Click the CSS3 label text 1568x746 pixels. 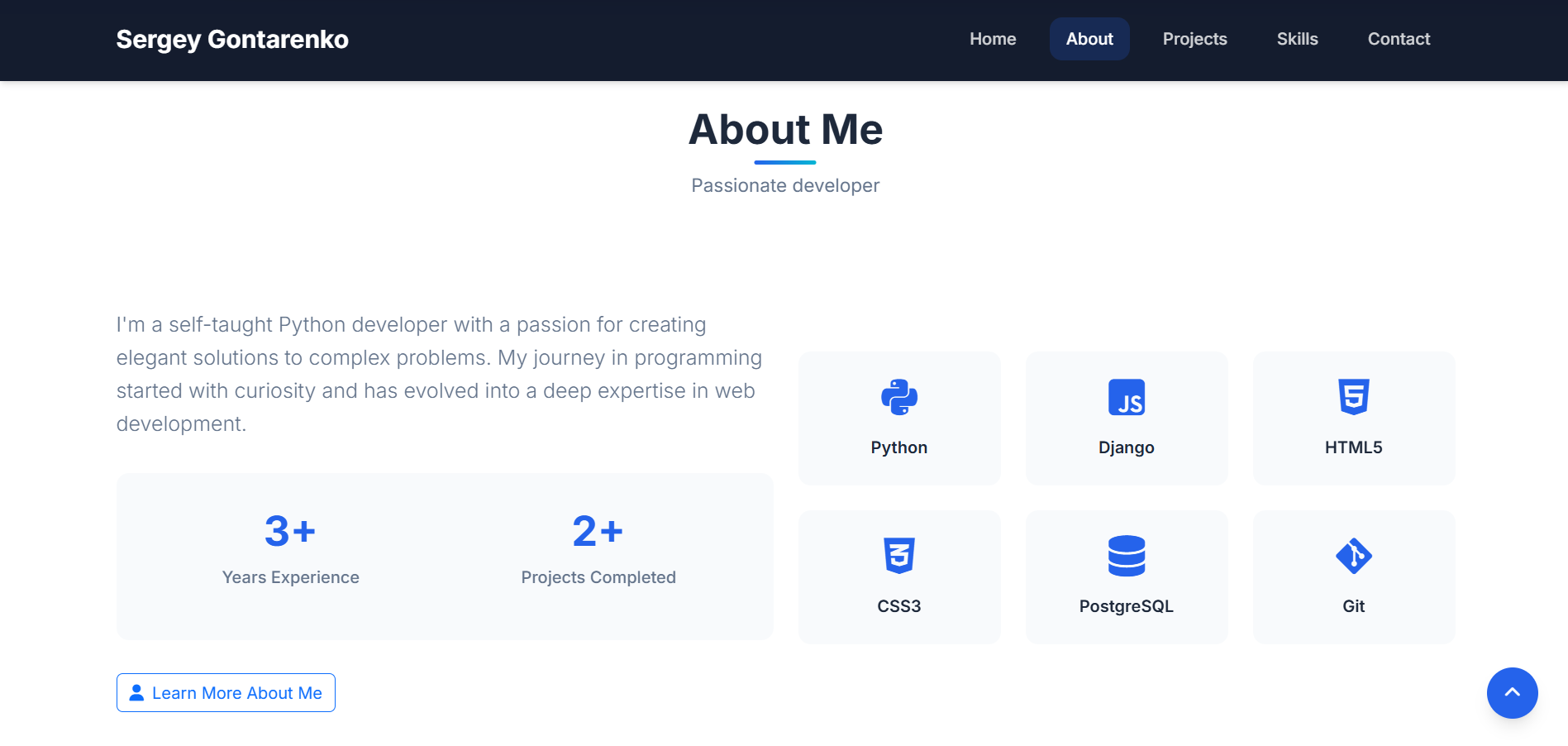(x=899, y=606)
